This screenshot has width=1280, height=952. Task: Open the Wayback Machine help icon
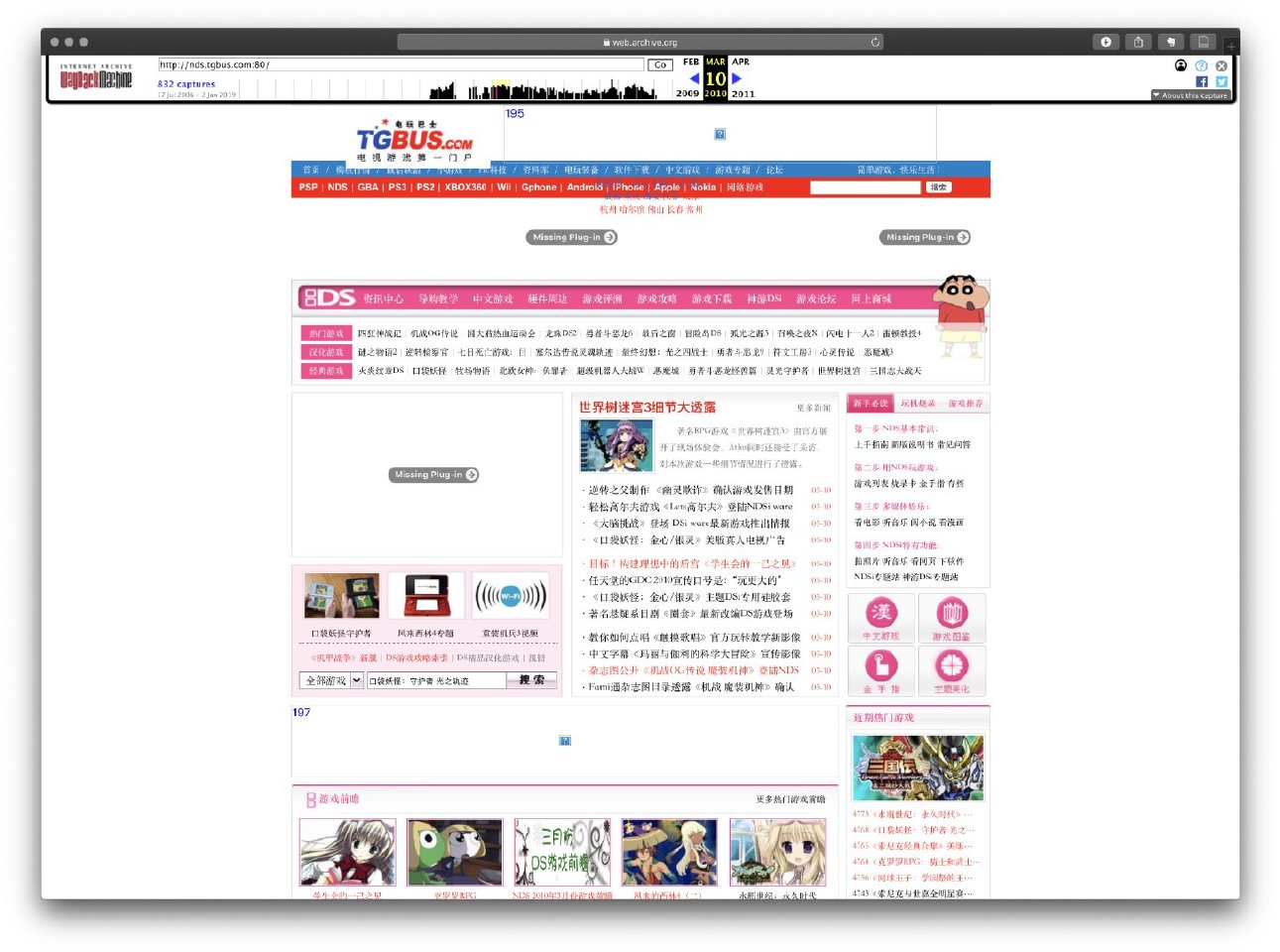1202,65
